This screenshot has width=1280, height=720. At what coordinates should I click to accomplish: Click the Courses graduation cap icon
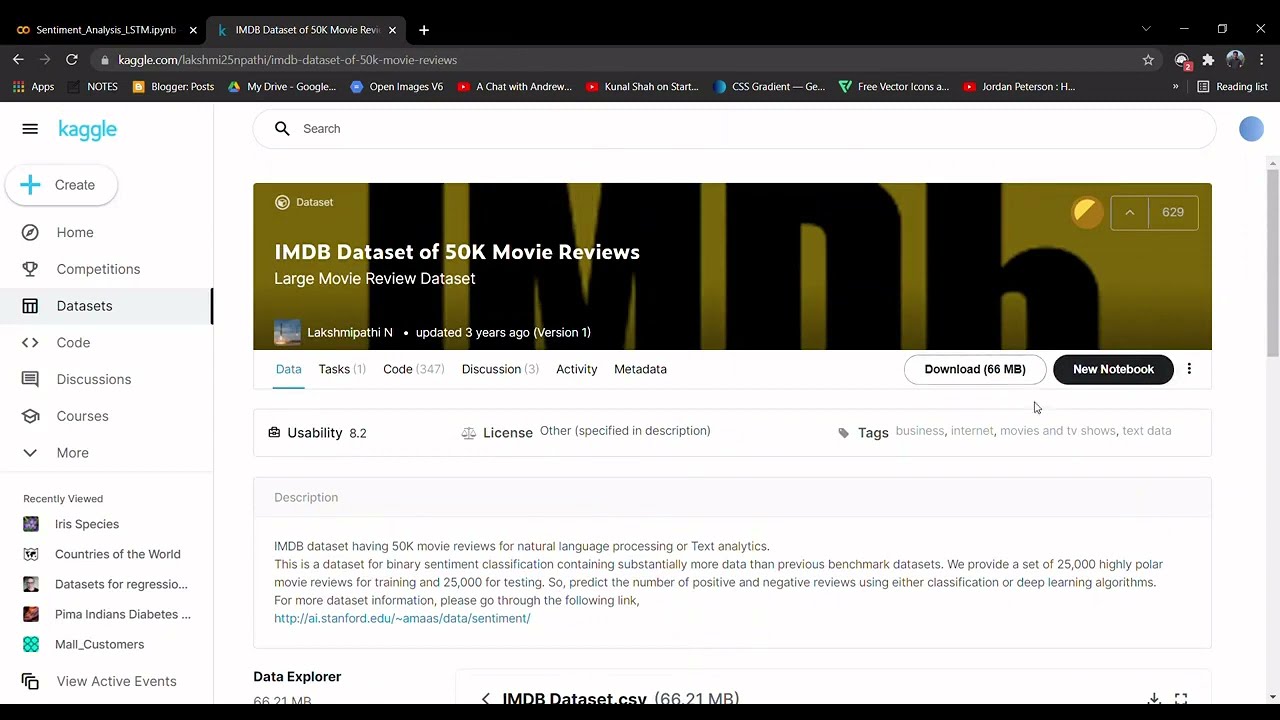pos(30,416)
